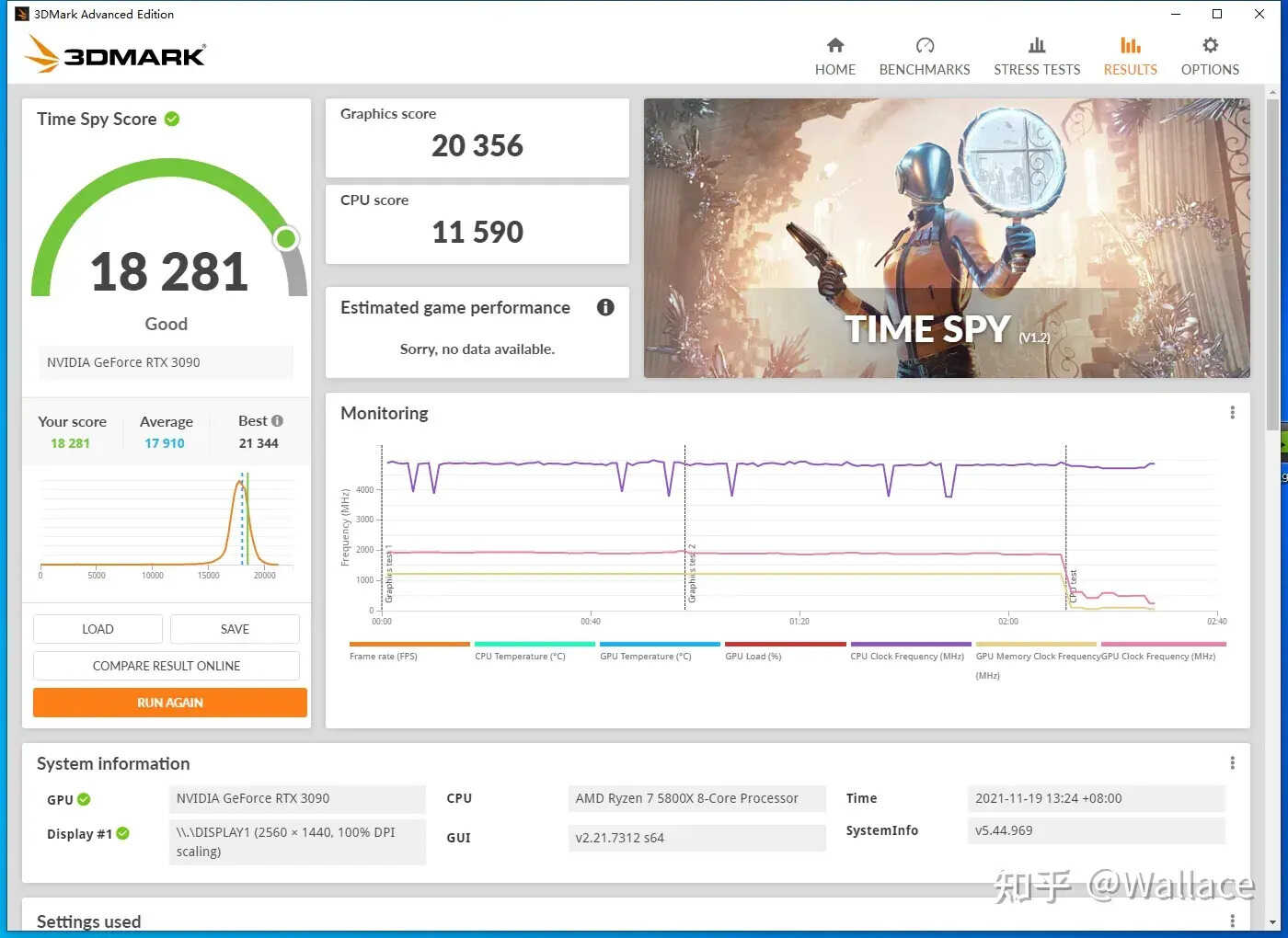Click the CPU score value 11 590
The width and height of the screenshot is (1288, 938).
pyautogui.click(x=477, y=232)
